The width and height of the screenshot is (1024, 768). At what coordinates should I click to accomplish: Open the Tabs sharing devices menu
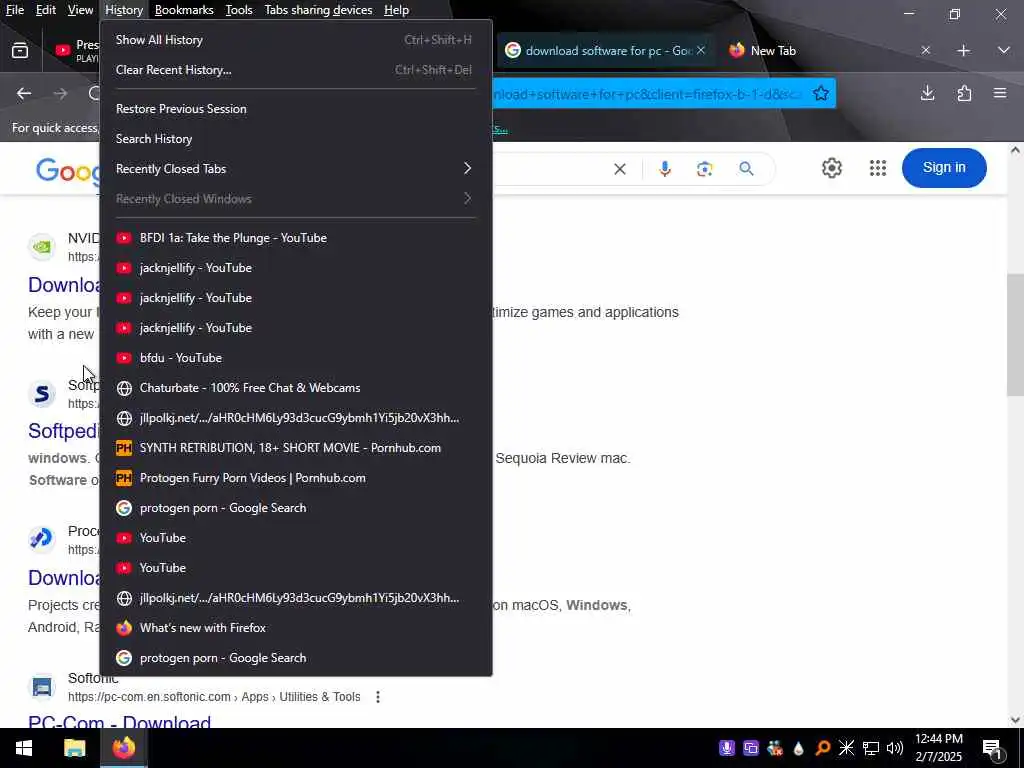tap(318, 10)
